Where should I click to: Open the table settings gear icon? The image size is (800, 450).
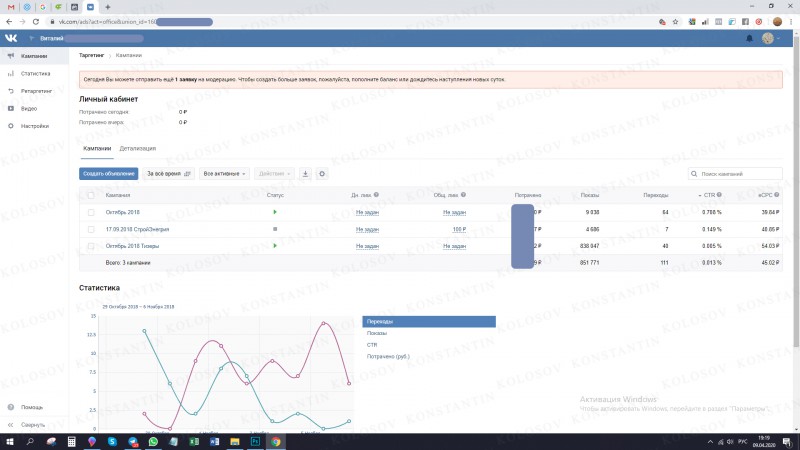click(x=322, y=174)
